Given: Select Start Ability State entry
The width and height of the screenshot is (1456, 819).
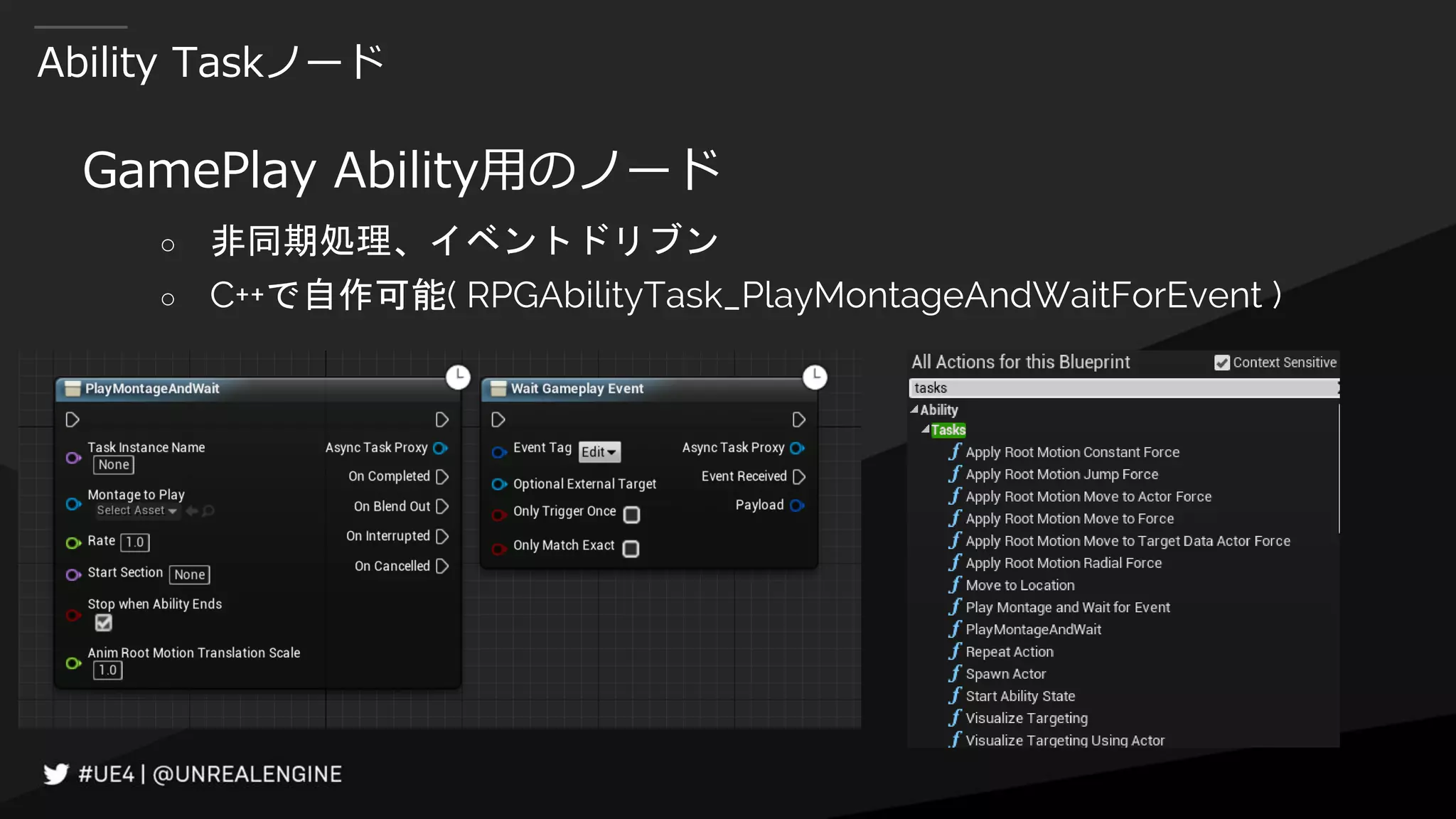Looking at the screenshot, I should point(1020,696).
